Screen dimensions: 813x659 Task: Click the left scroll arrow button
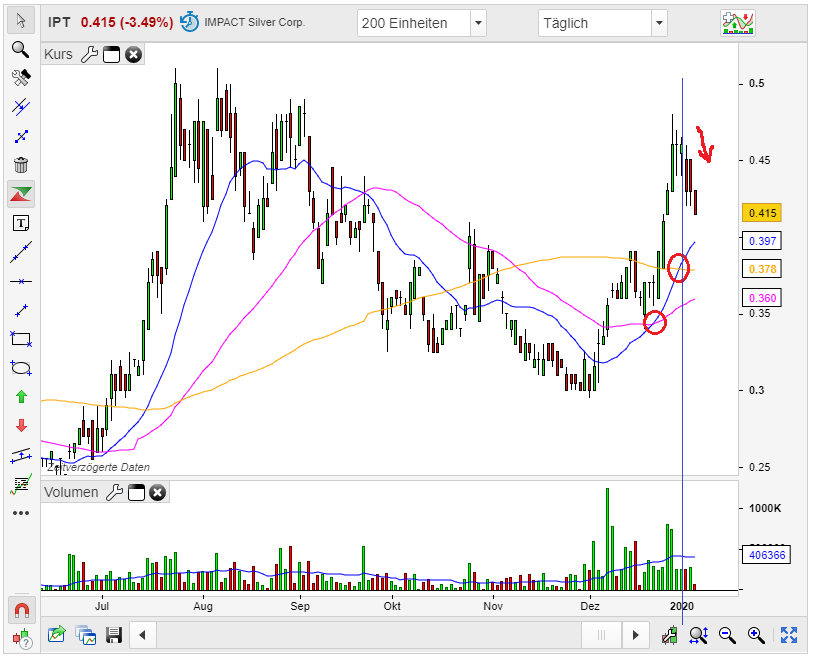click(x=143, y=635)
